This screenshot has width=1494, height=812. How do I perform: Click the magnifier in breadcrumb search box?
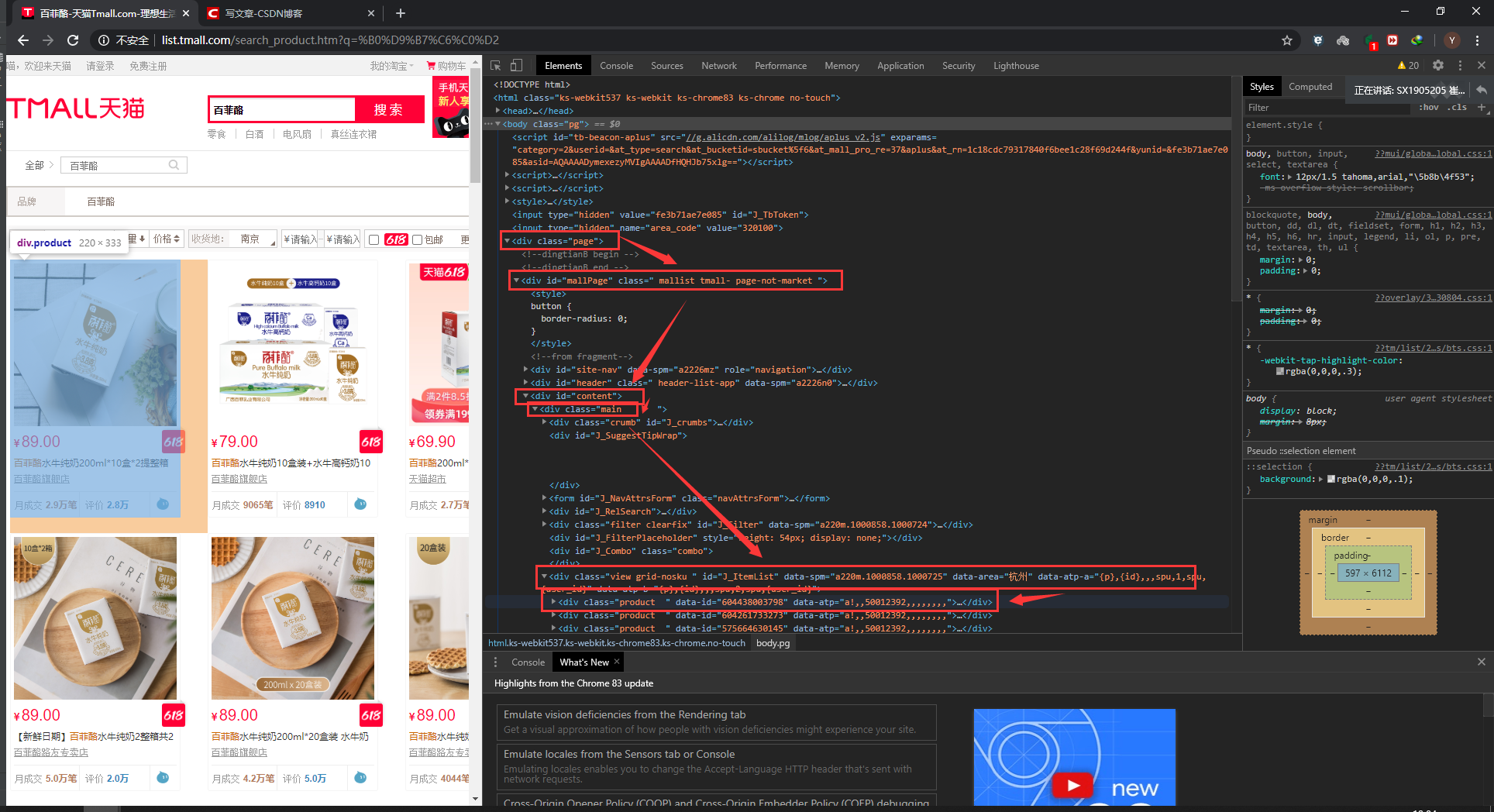point(174,165)
